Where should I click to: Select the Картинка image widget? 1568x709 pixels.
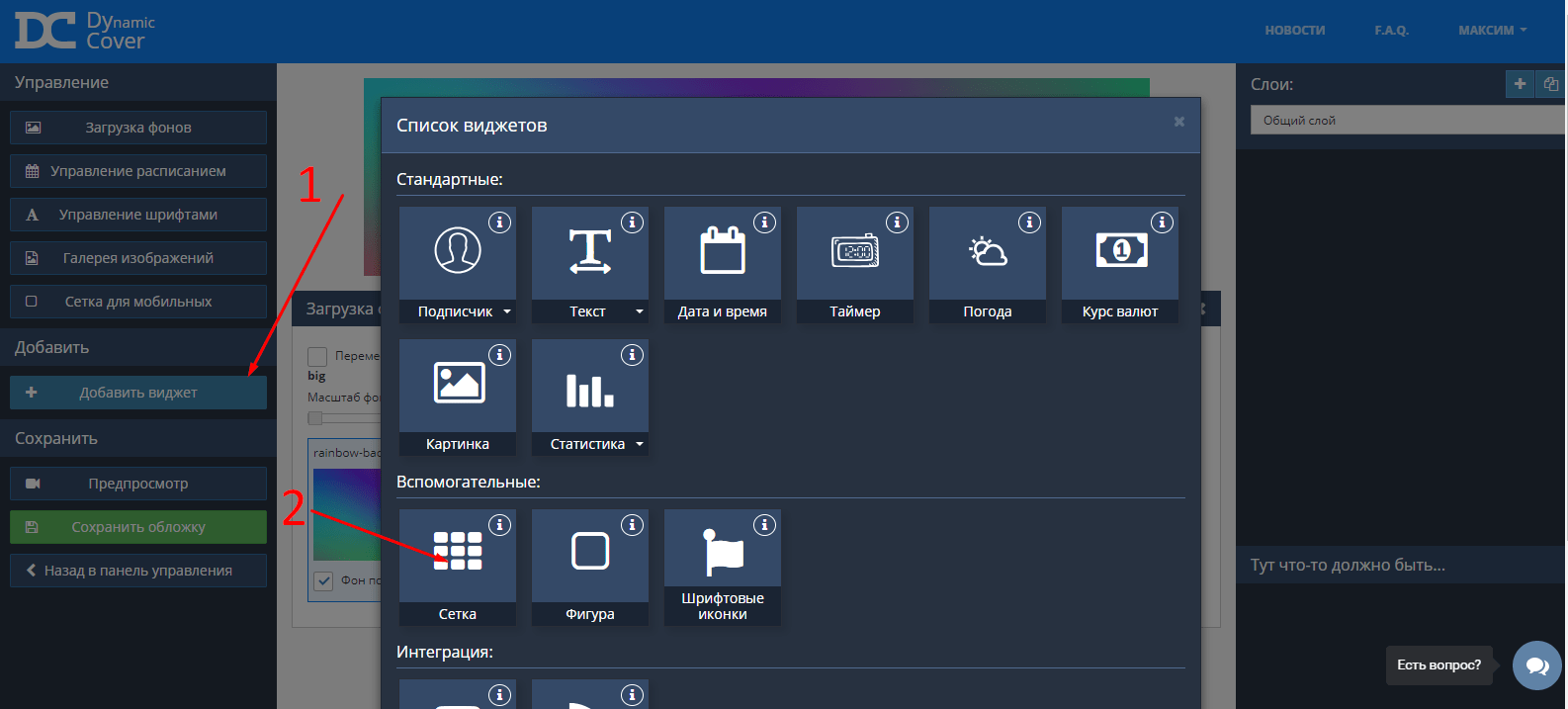(457, 386)
